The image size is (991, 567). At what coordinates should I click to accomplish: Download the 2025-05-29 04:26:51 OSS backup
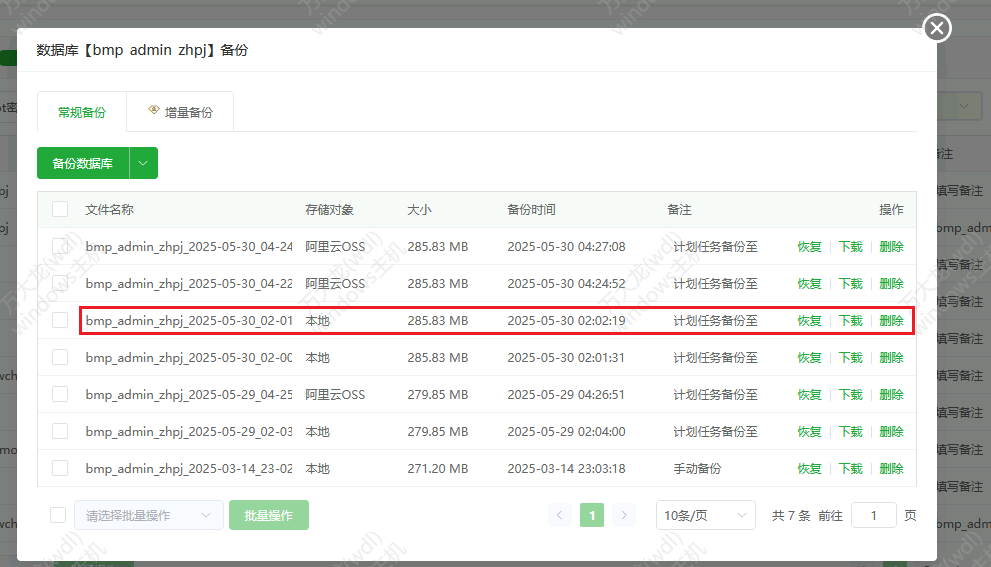tap(850, 395)
